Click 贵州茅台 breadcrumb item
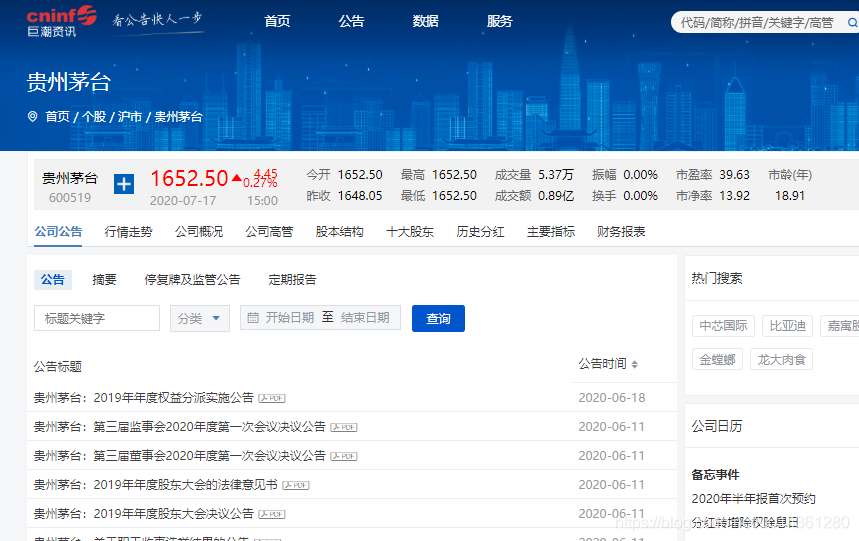Viewport: 859px width, 541px height. [178, 117]
